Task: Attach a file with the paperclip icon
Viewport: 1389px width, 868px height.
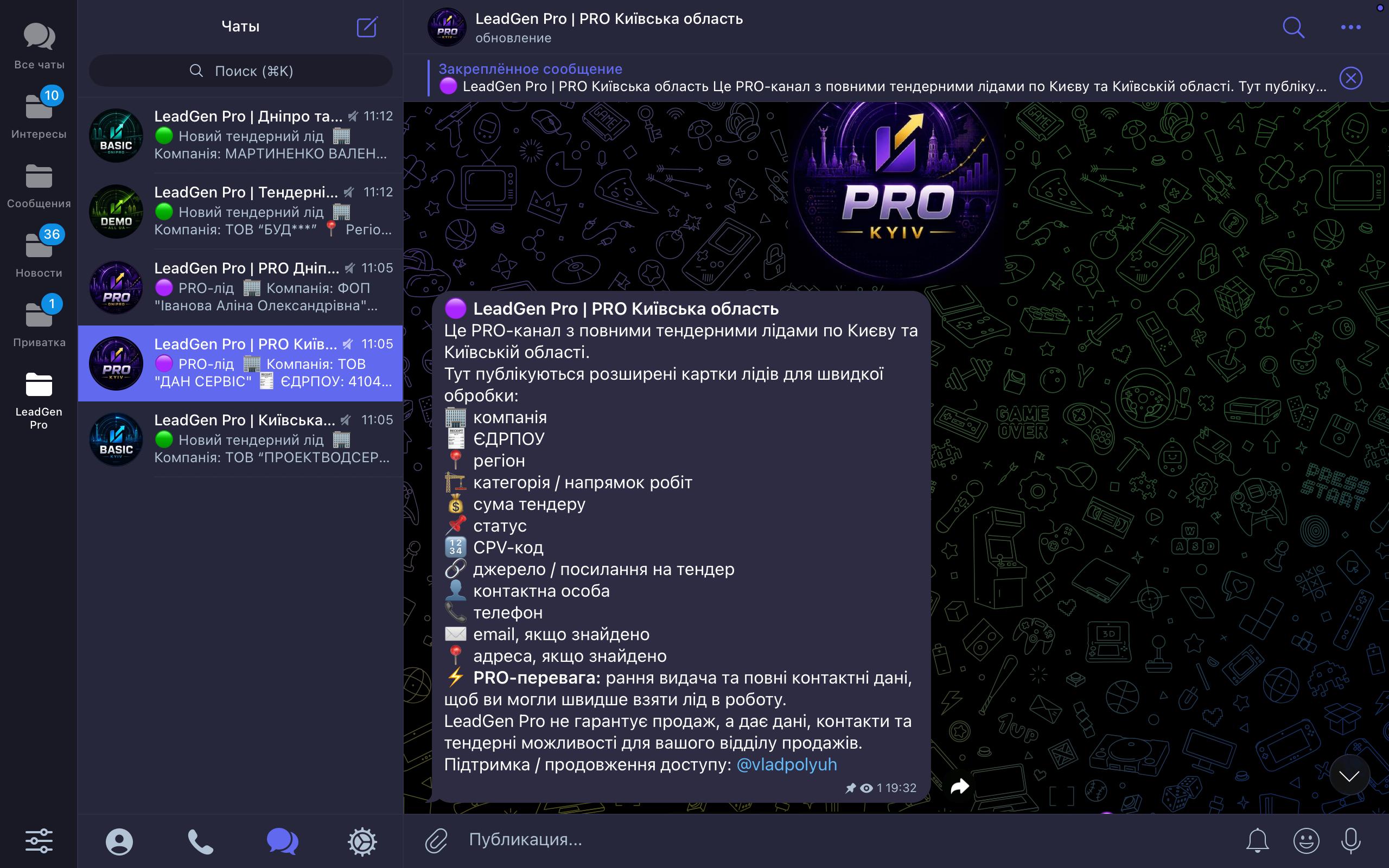Action: pos(436,840)
